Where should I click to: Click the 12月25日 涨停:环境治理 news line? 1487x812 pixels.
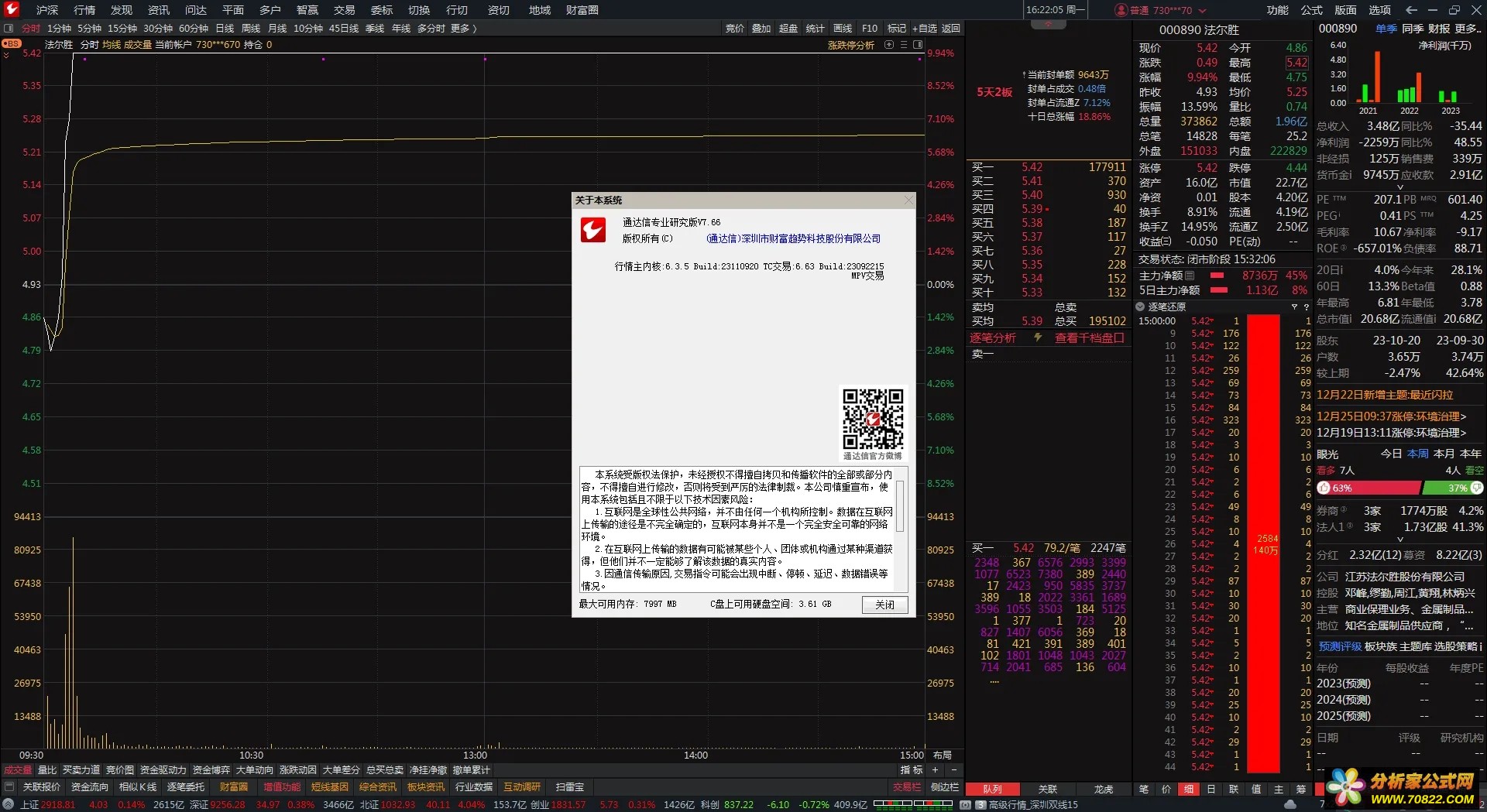tap(1391, 416)
